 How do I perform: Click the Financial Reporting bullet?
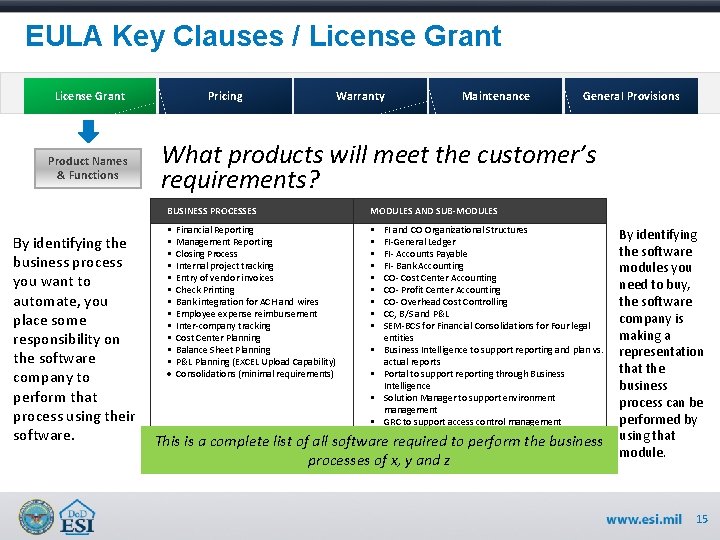coord(214,230)
